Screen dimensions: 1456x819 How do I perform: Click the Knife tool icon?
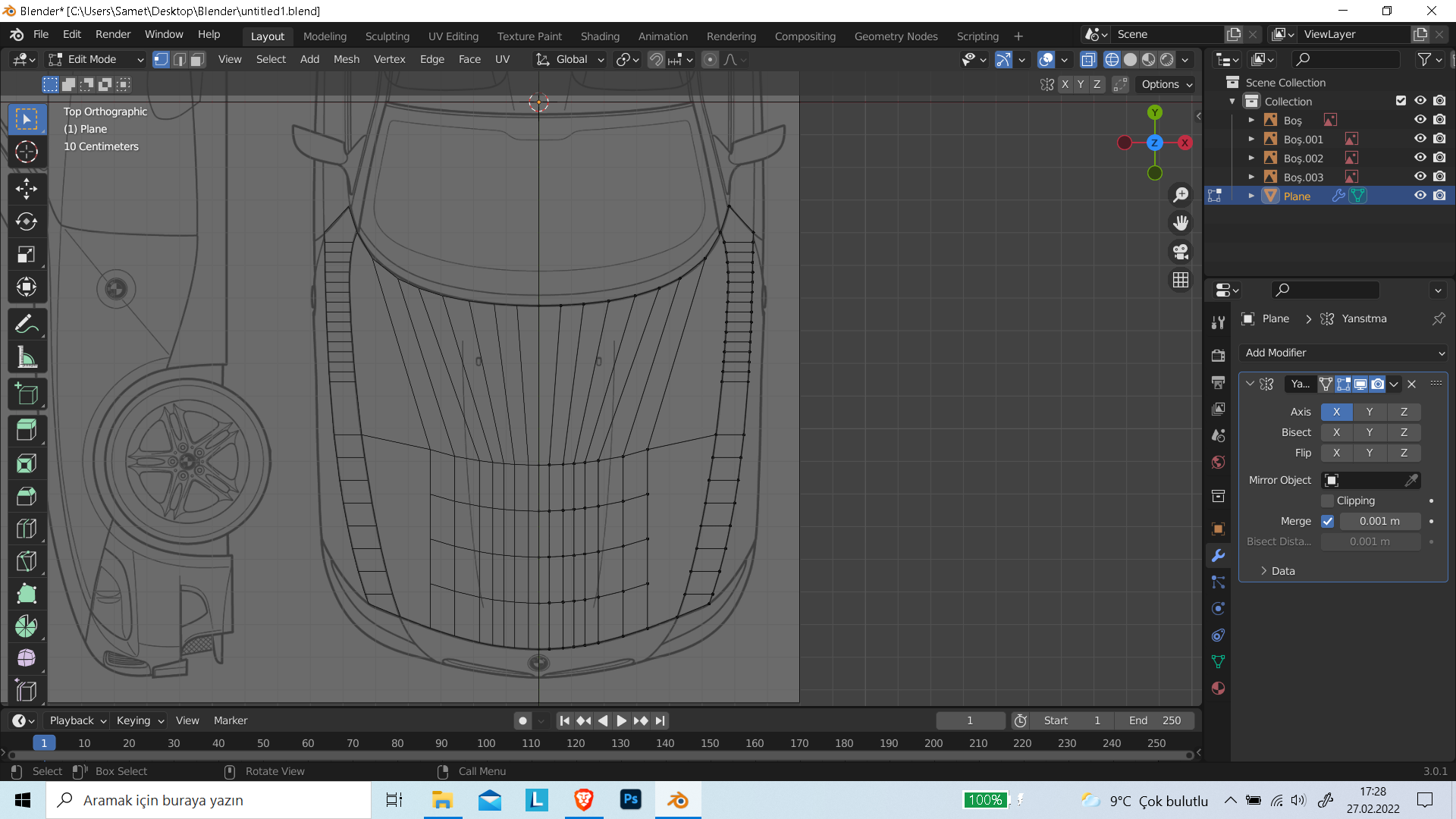point(27,561)
